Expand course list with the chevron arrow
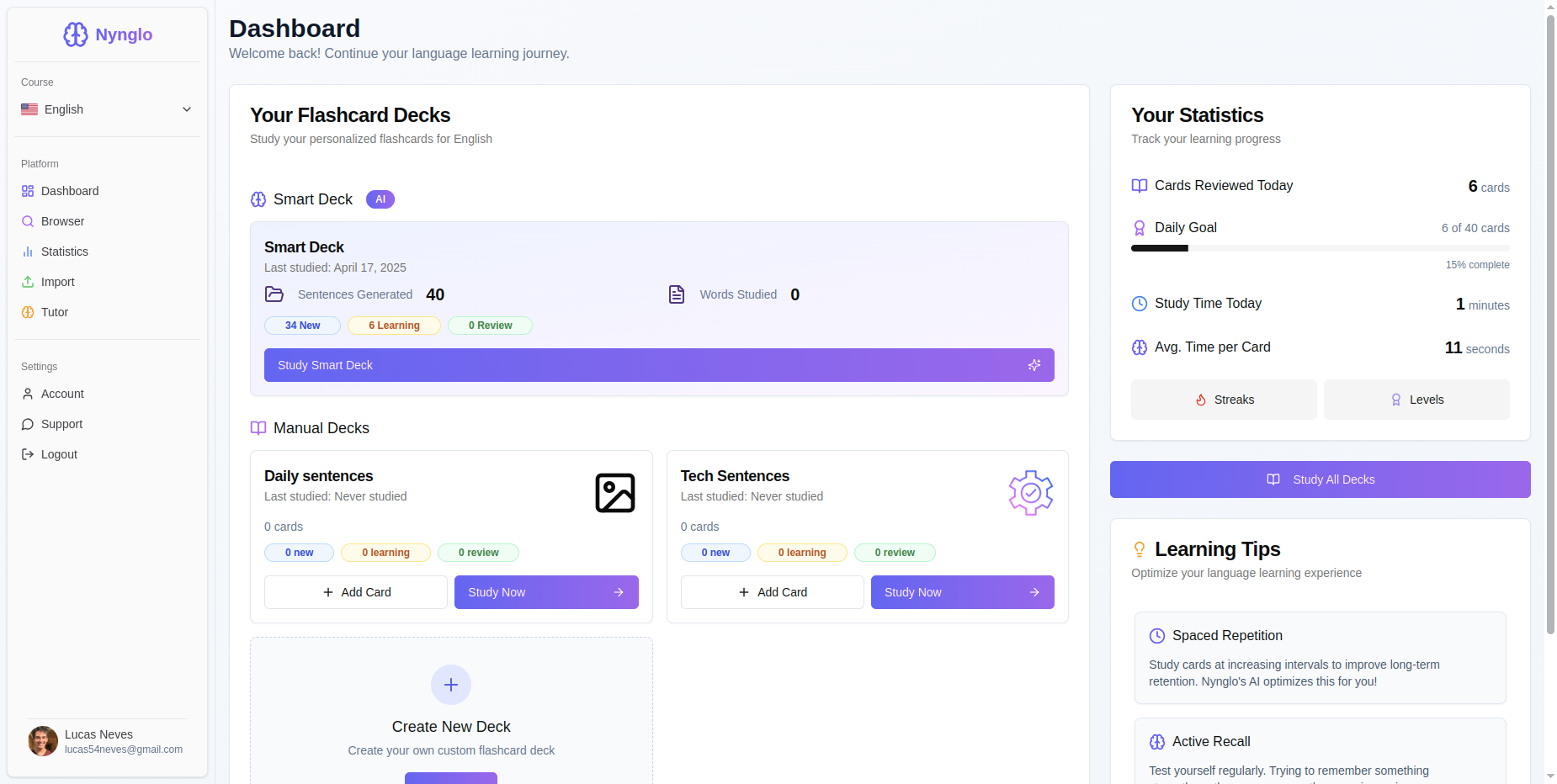 [x=187, y=109]
